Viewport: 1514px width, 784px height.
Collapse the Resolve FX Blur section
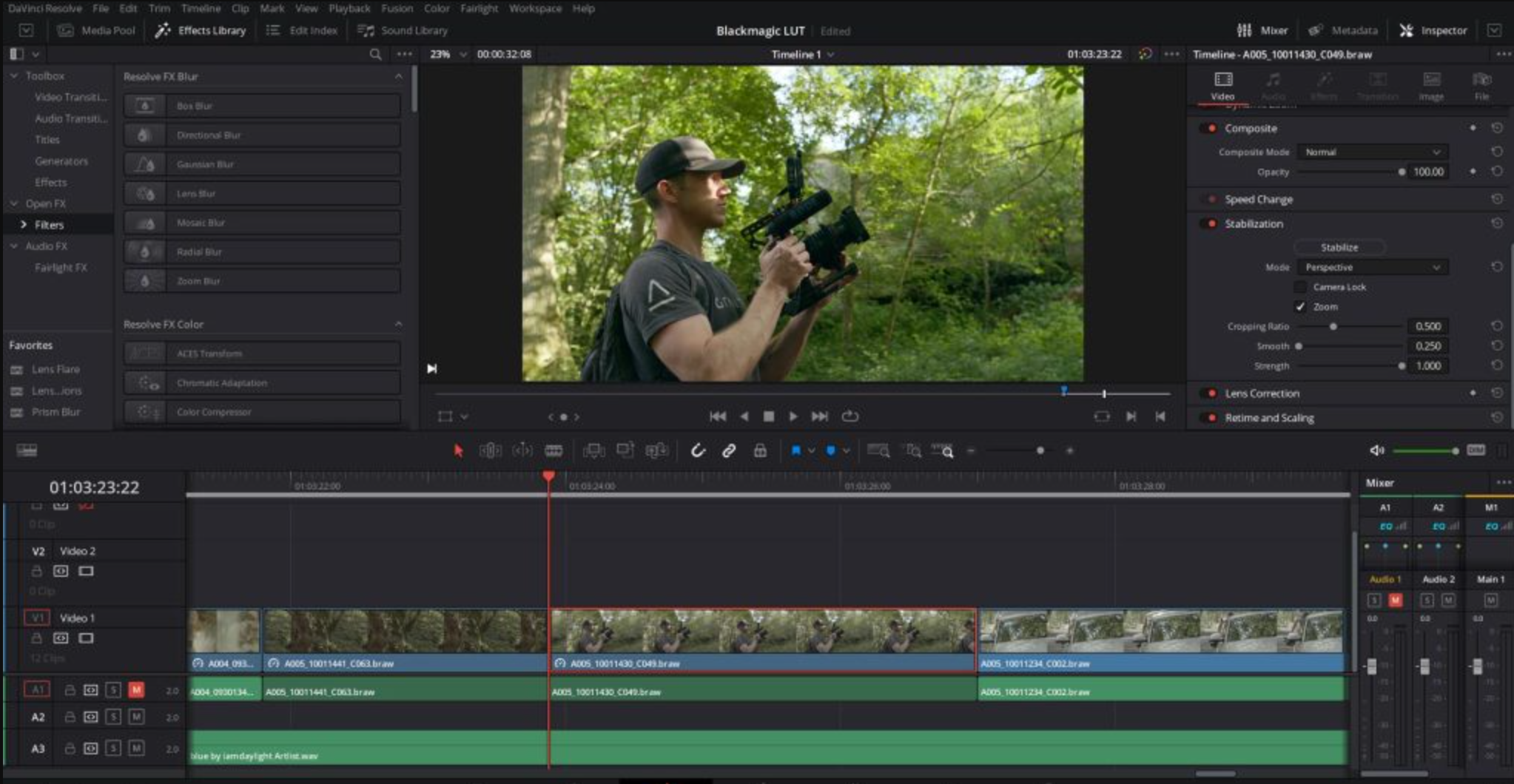tap(400, 76)
